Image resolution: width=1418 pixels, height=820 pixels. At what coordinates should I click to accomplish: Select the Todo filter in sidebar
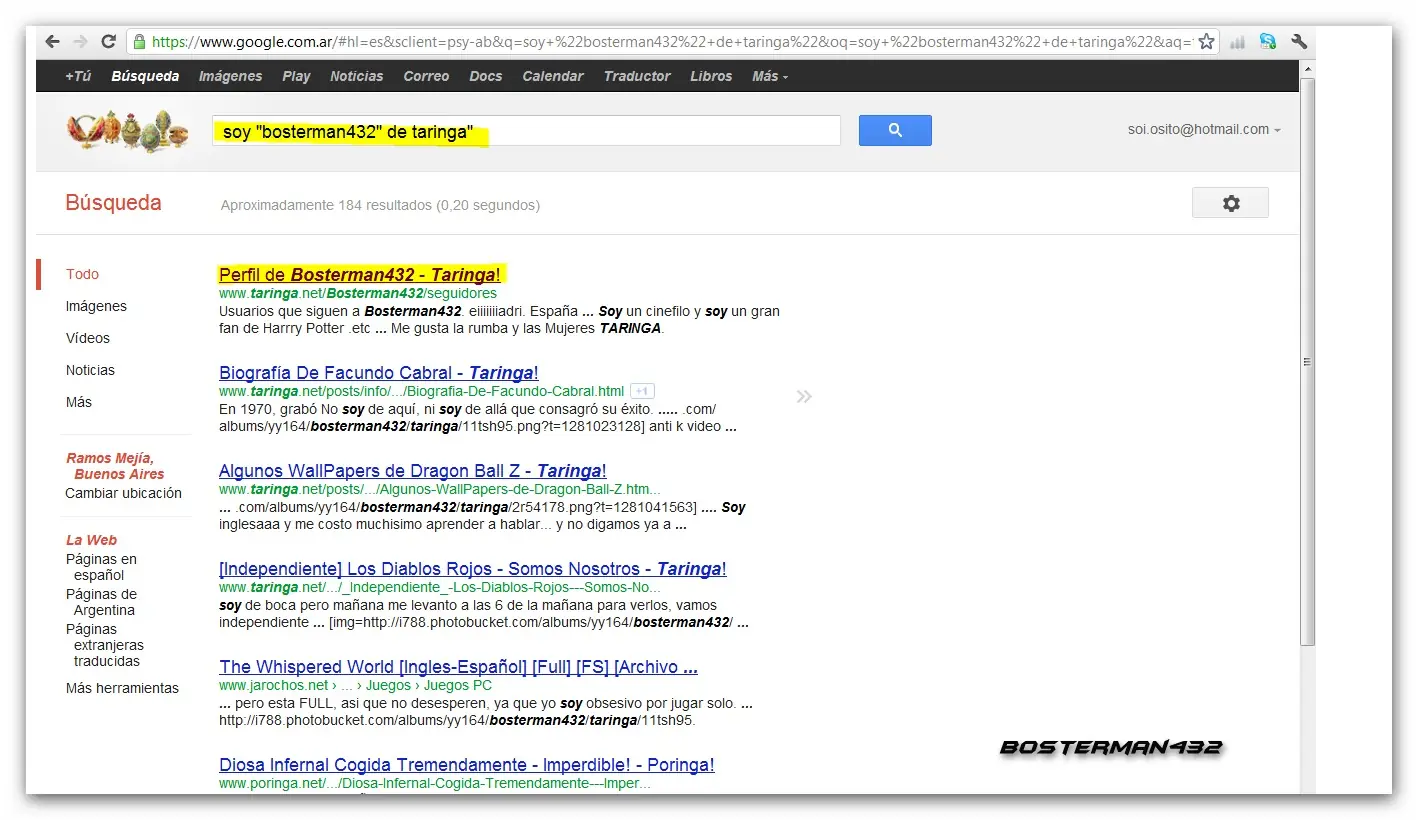pos(82,274)
